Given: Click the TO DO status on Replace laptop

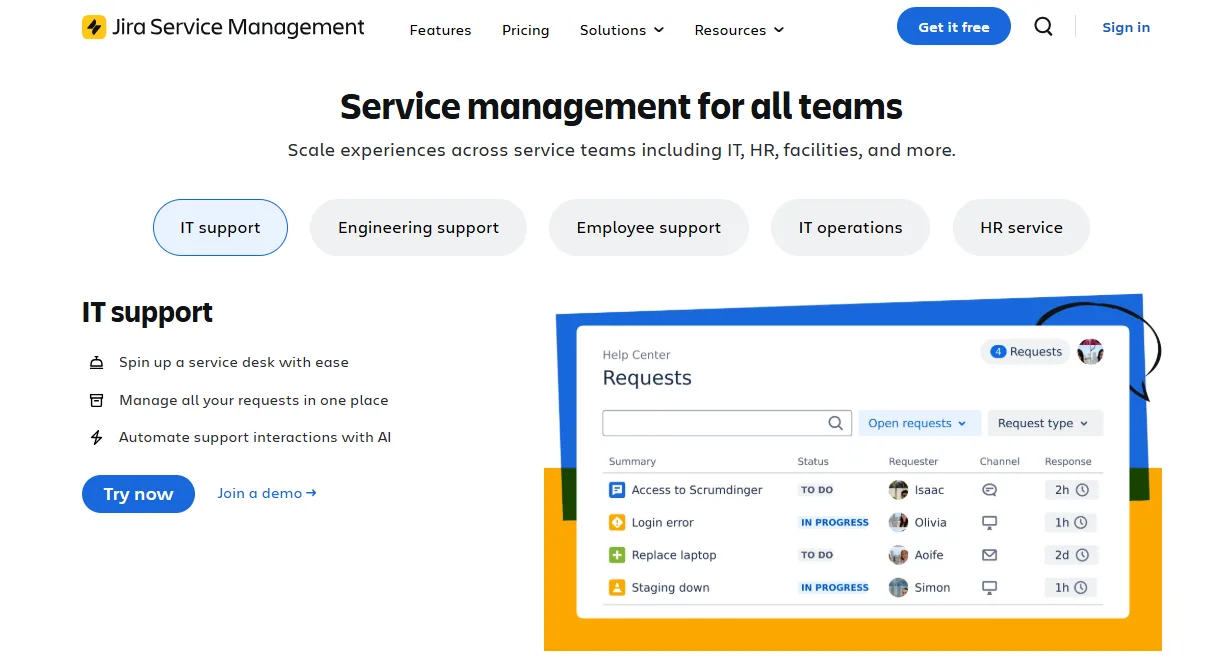Looking at the screenshot, I should pyautogui.click(x=817, y=555).
